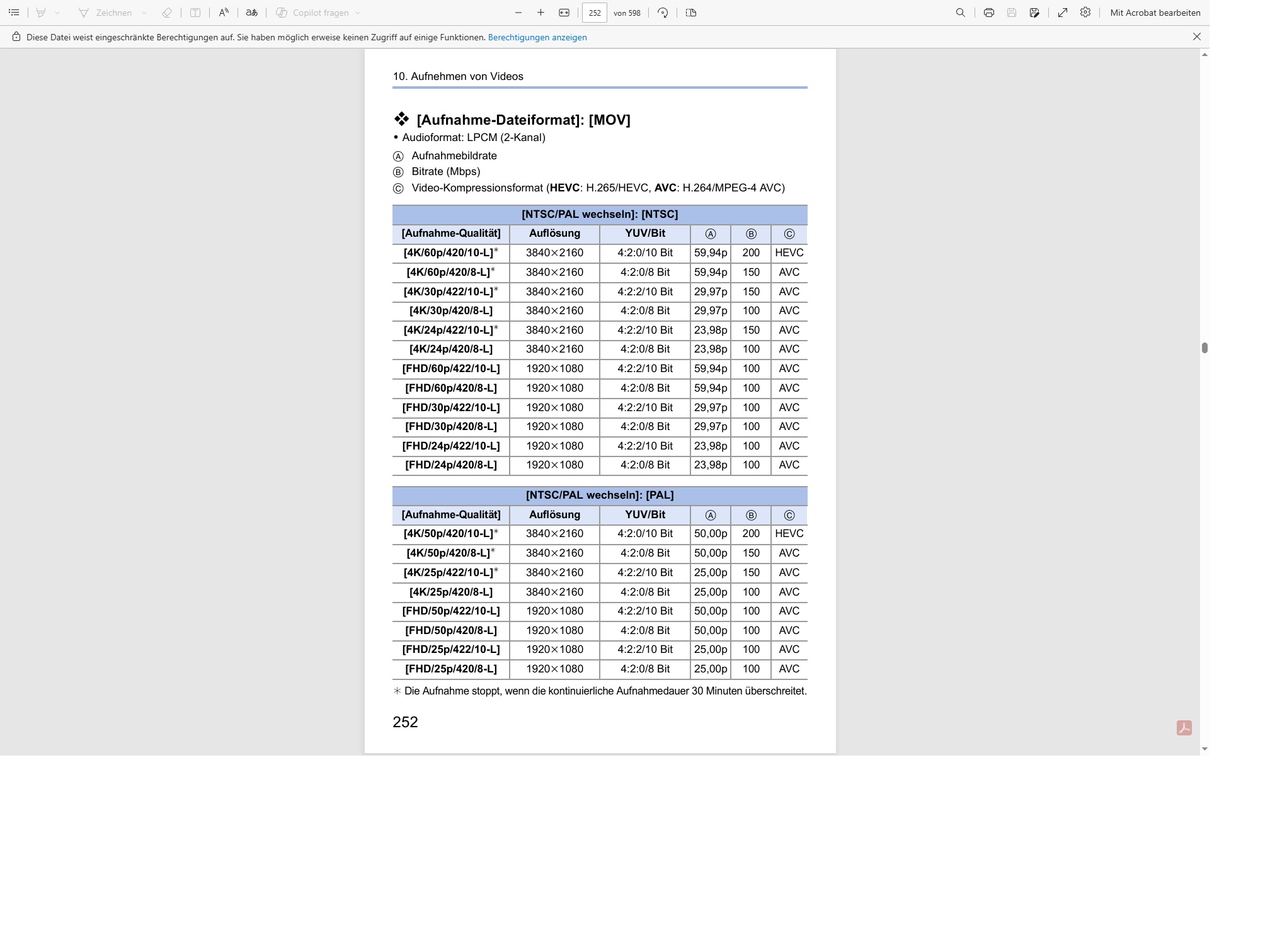Click the translate document icon
Screen dimensions: 1270x952
click(x=252, y=13)
